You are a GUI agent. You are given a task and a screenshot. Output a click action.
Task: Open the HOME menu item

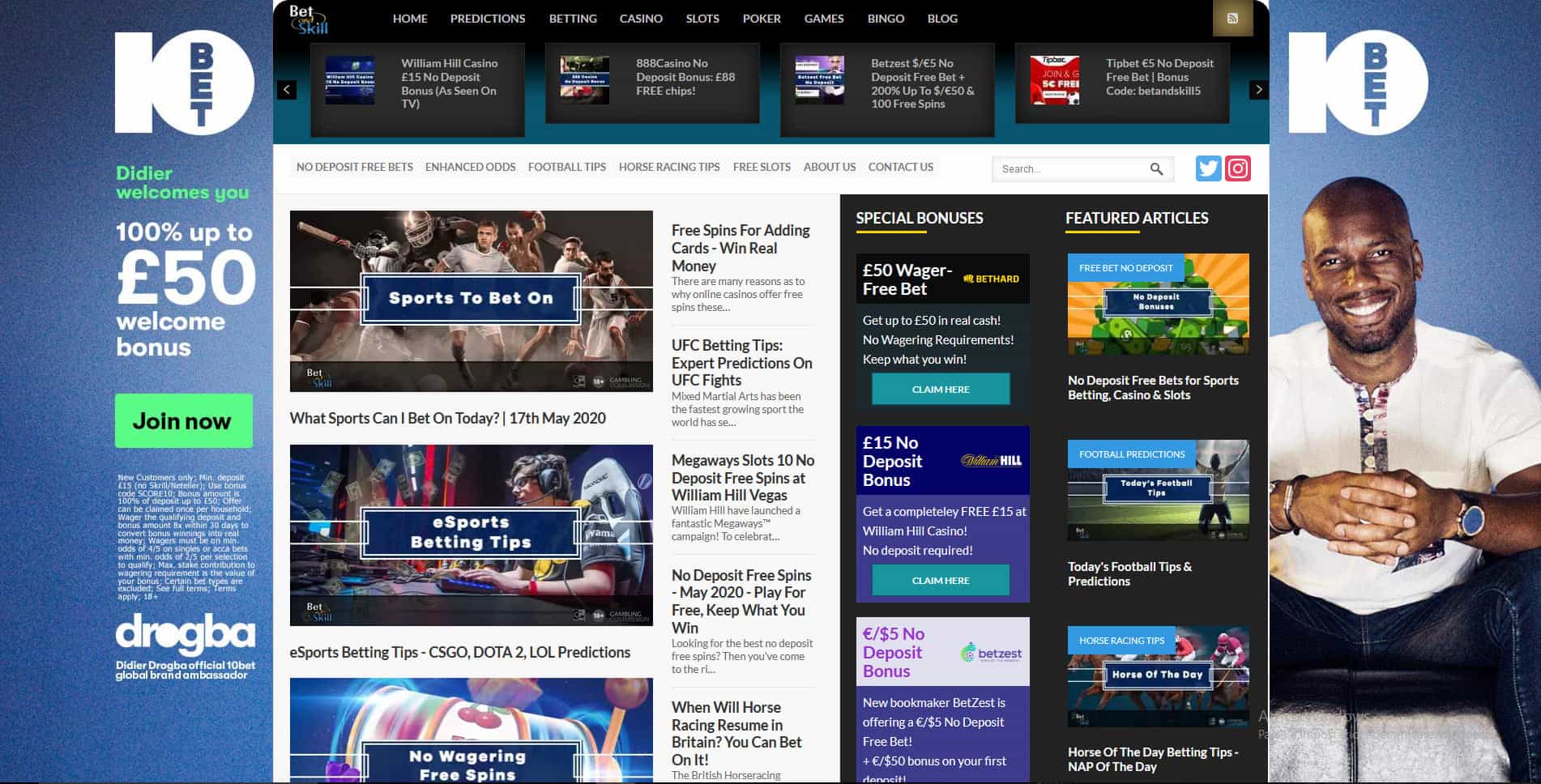410,19
